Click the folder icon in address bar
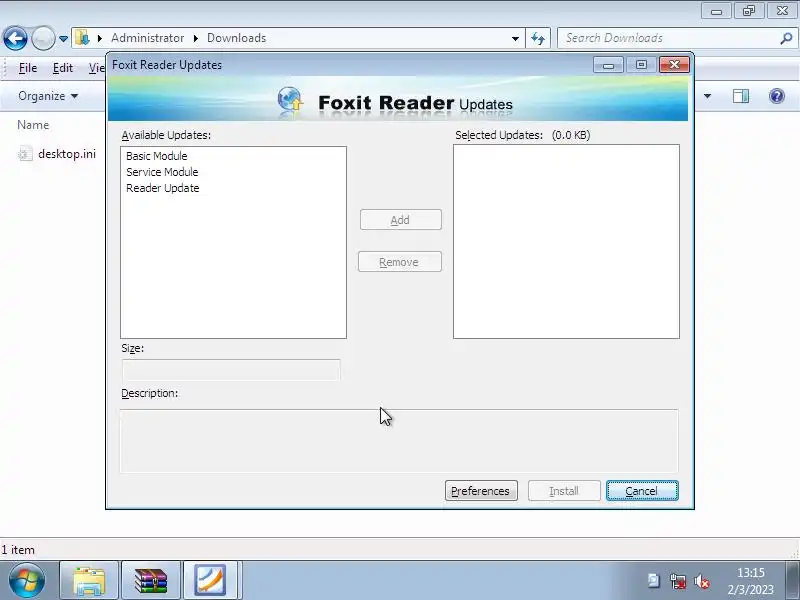The width and height of the screenshot is (800, 600). pos(82,38)
